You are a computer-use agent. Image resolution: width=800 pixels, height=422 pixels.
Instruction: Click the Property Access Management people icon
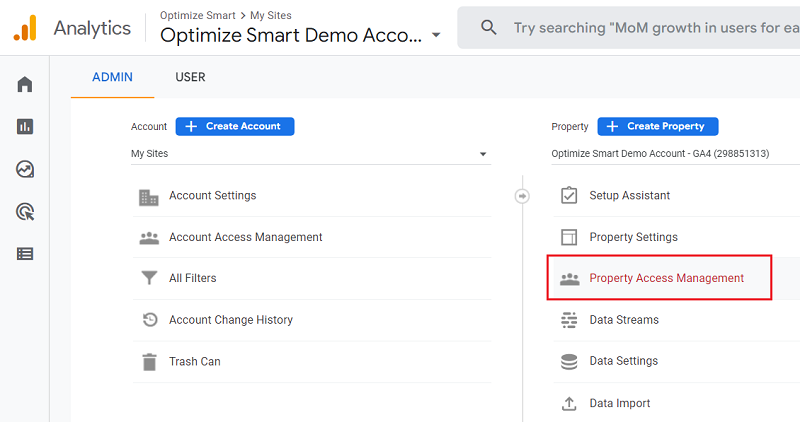569,279
